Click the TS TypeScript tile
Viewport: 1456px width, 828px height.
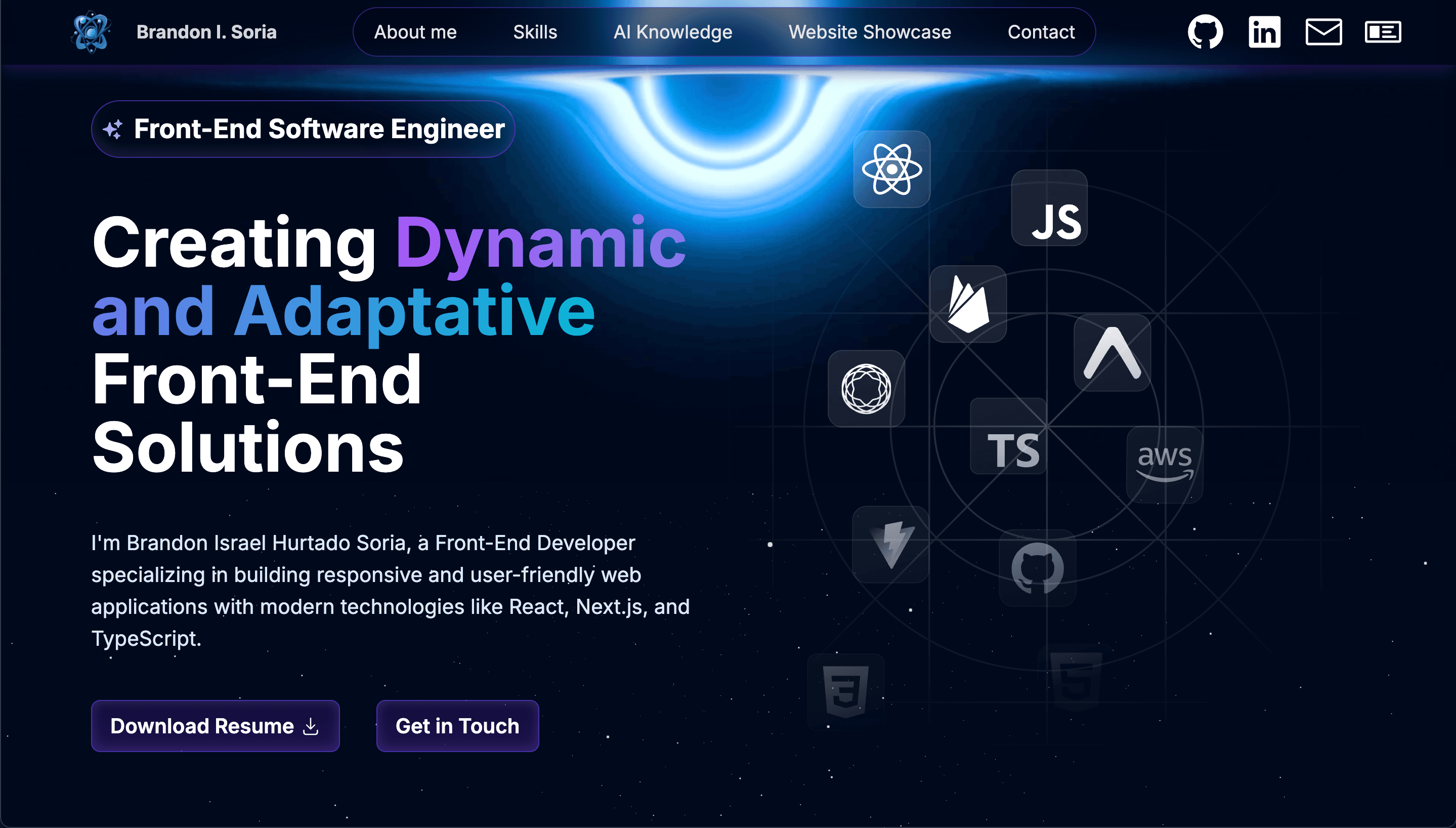(1008, 436)
